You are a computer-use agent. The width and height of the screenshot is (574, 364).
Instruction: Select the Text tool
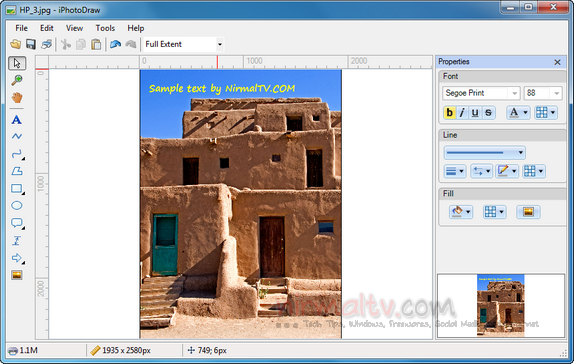point(17,120)
